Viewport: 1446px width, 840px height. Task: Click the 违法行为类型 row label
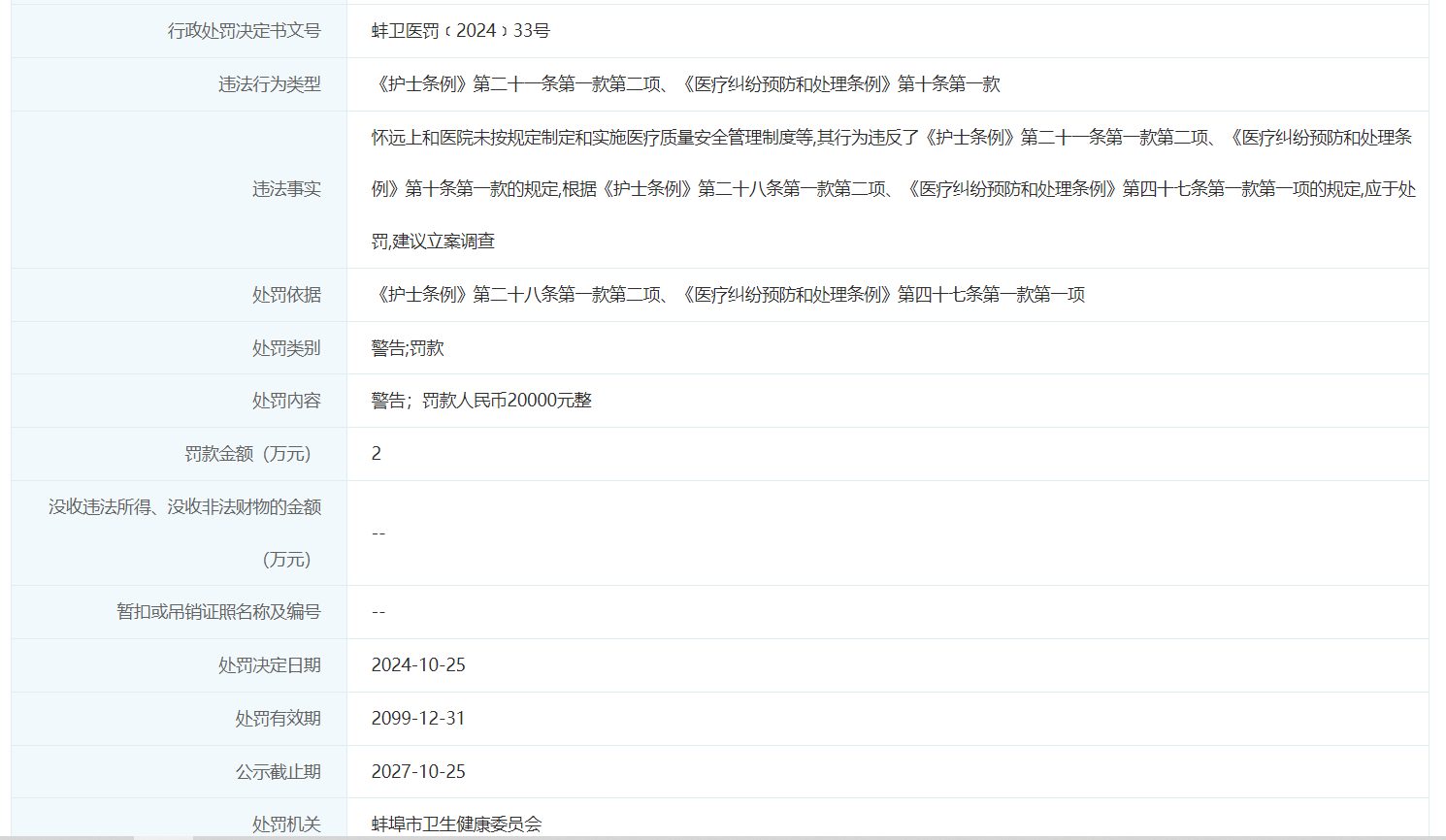(269, 84)
